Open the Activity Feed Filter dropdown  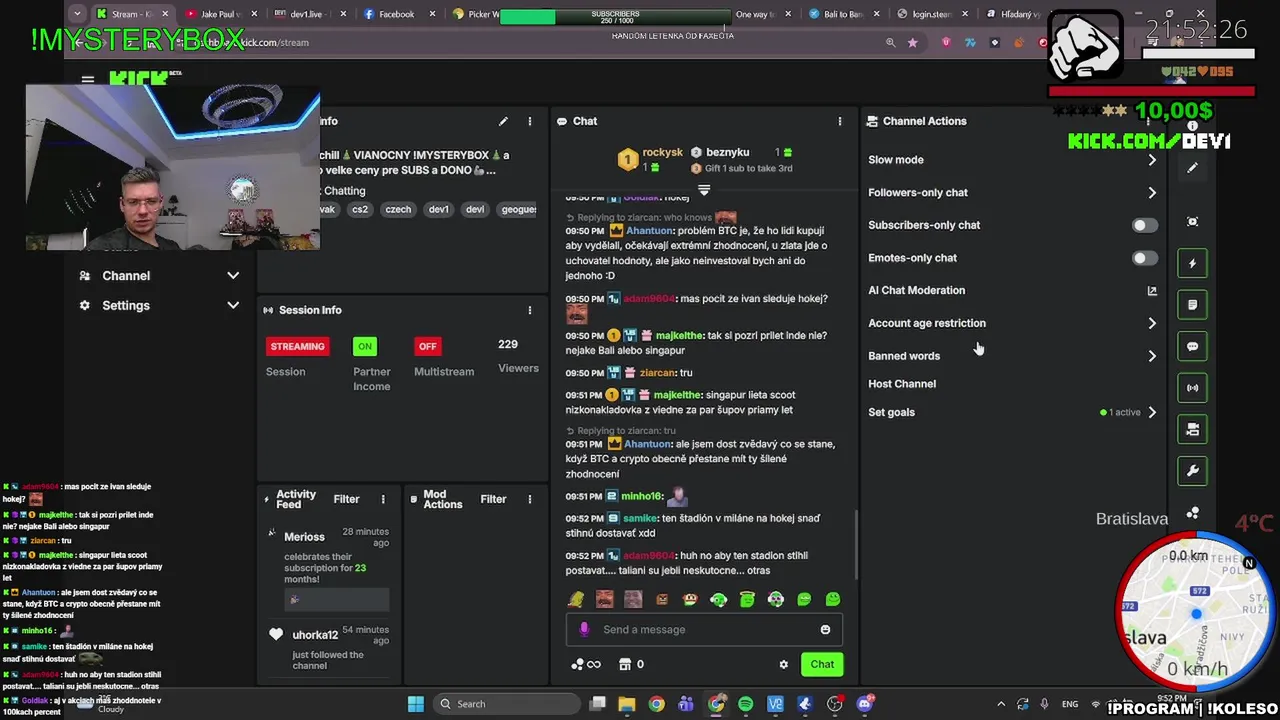[x=346, y=499]
